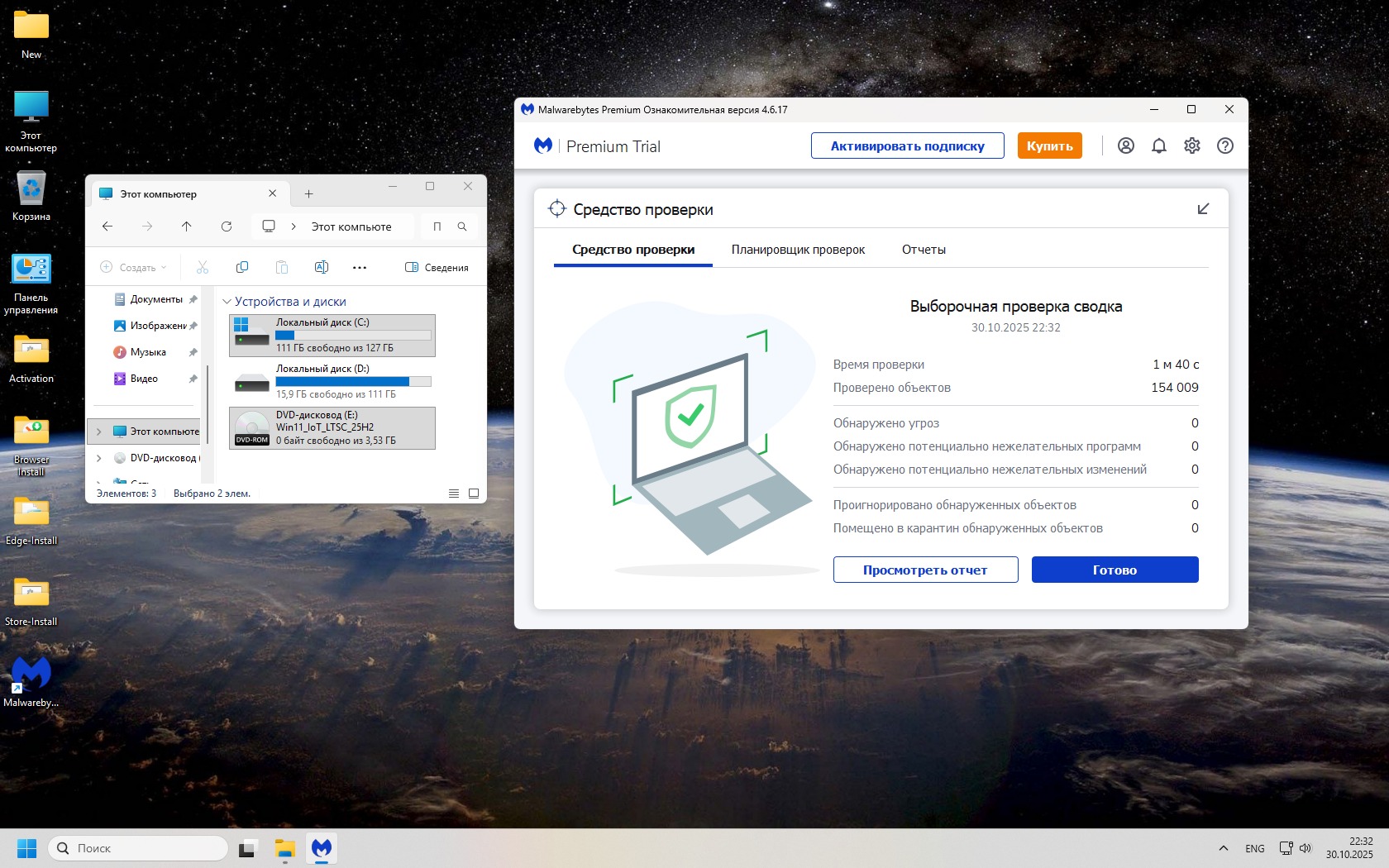Open Malwarebytes settings gear

pyautogui.click(x=1191, y=145)
